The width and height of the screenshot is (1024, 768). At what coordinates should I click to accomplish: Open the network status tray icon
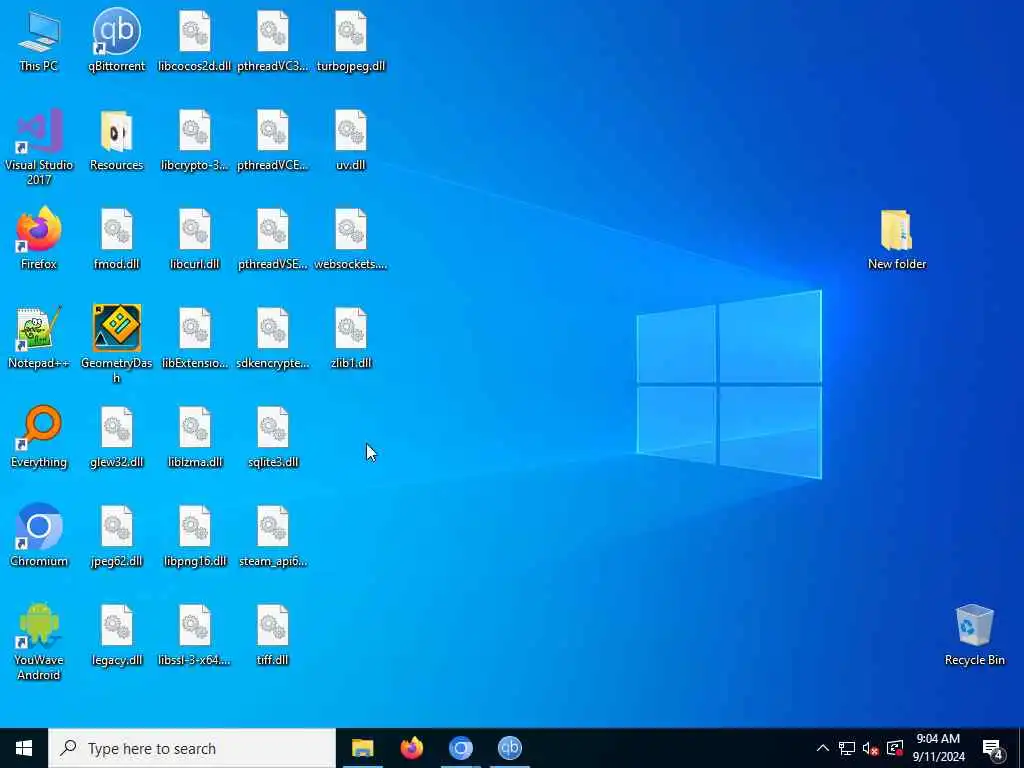pyautogui.click(x=847, y=748)
